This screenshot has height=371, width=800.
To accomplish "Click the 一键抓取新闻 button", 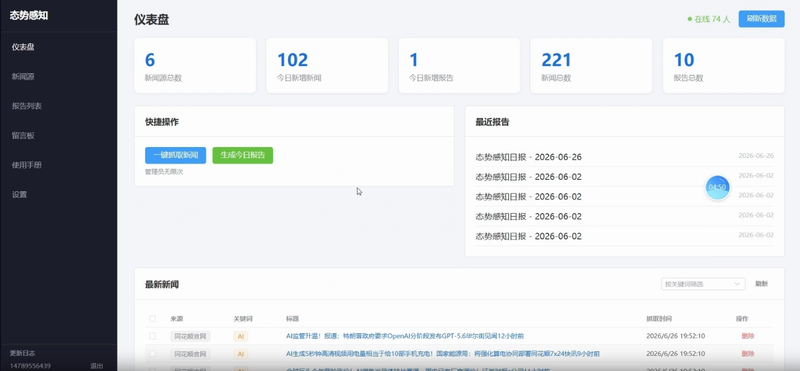I will click(176, 155).
